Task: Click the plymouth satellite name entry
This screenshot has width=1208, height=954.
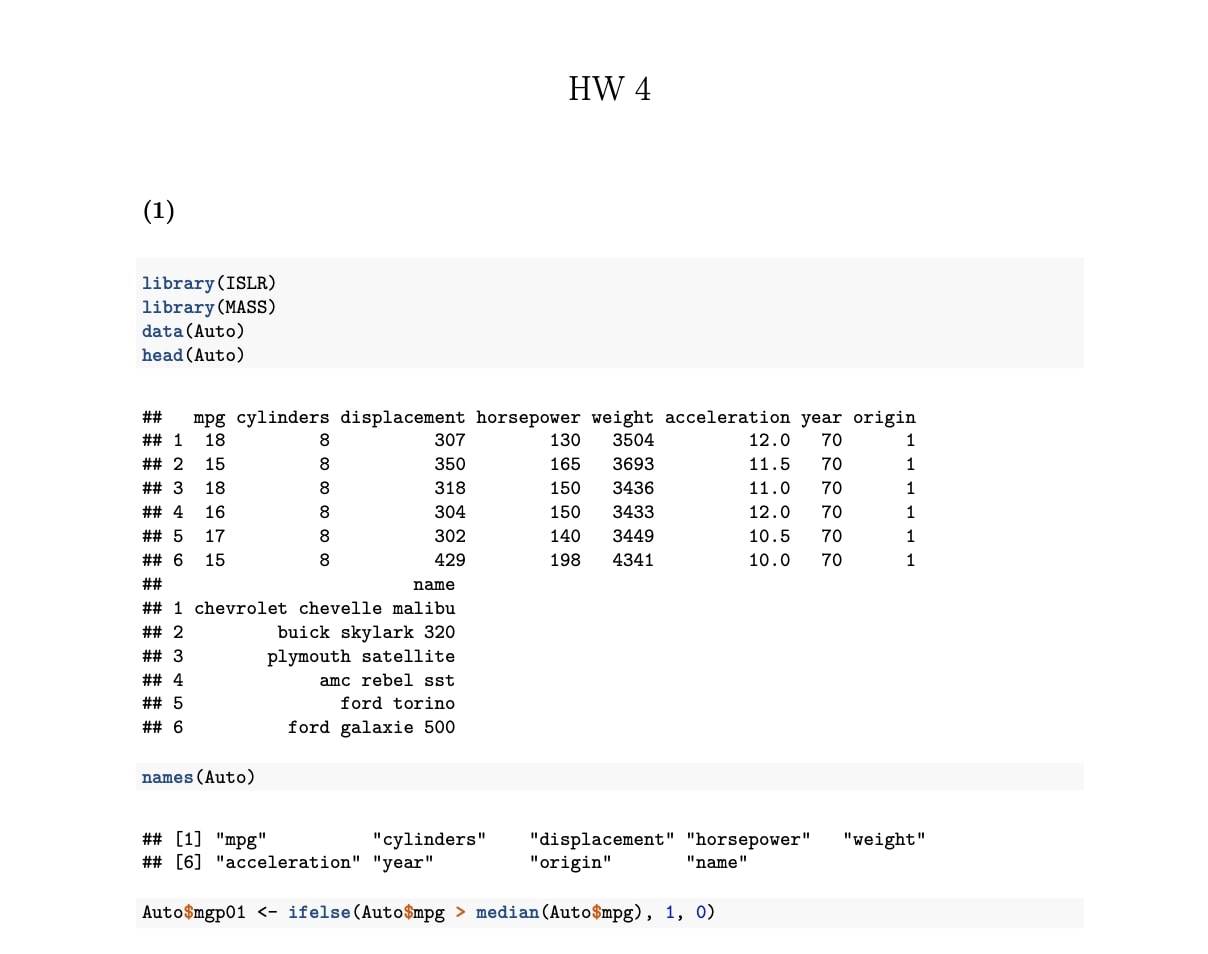Action: [360, 656]
